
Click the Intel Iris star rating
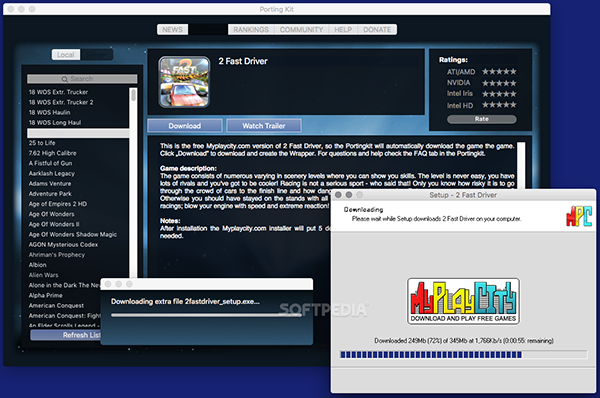(499, 94)
